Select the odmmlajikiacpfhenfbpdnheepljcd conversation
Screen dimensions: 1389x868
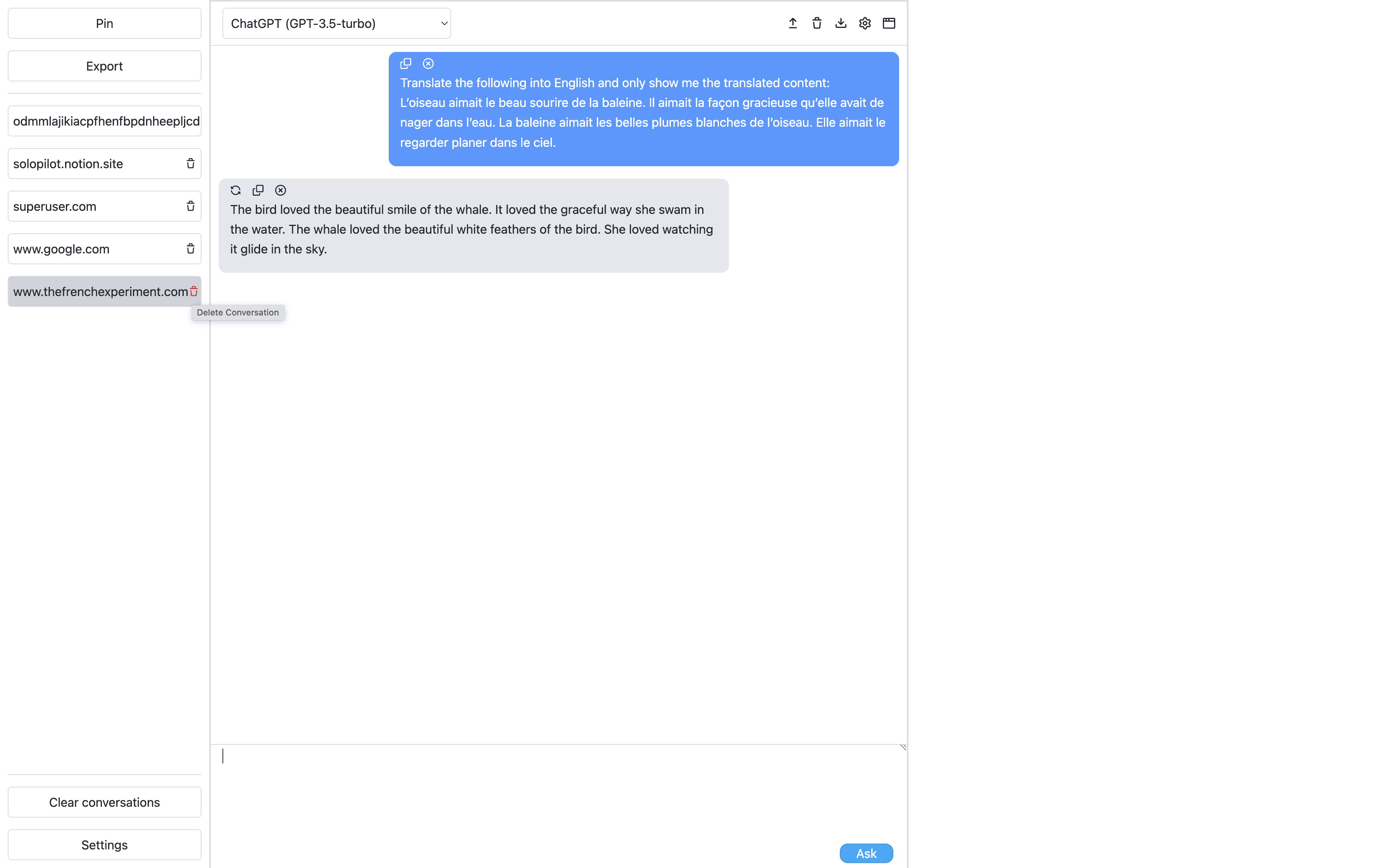[x=105, y=121]
